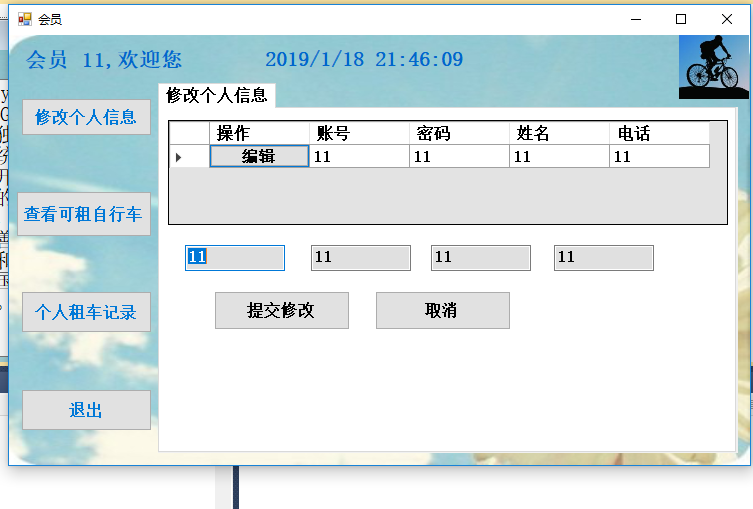Image resolution: width=753 pixels, height=509 pixels.
Task: Click the phone number text box
Action: pos(604,258)
